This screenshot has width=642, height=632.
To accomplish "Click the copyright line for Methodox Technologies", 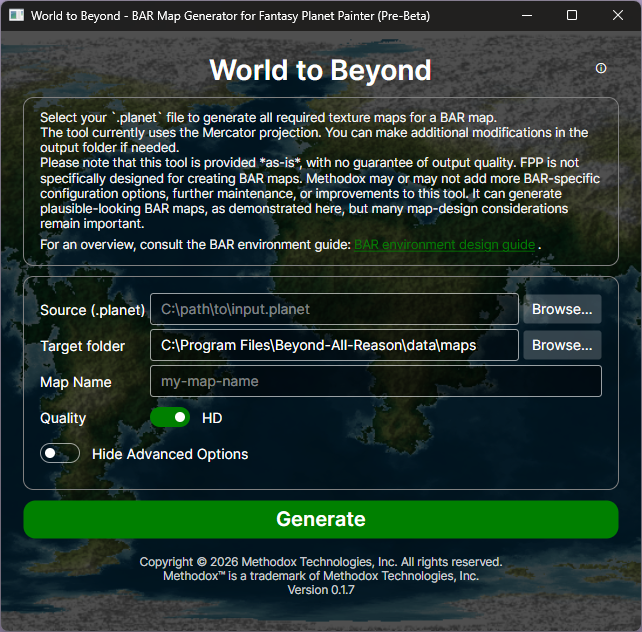I will tap(321, 562).
